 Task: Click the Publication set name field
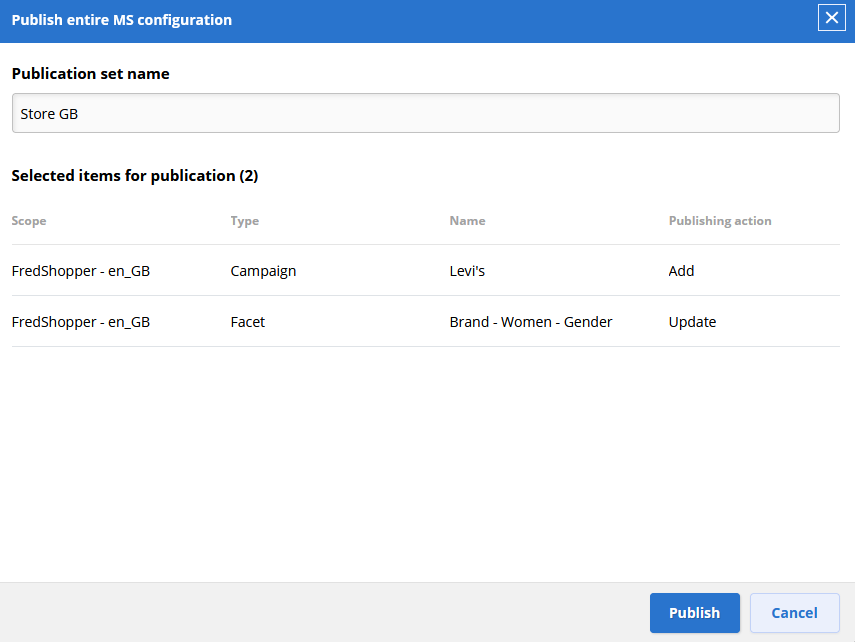(x=425, y=112)
